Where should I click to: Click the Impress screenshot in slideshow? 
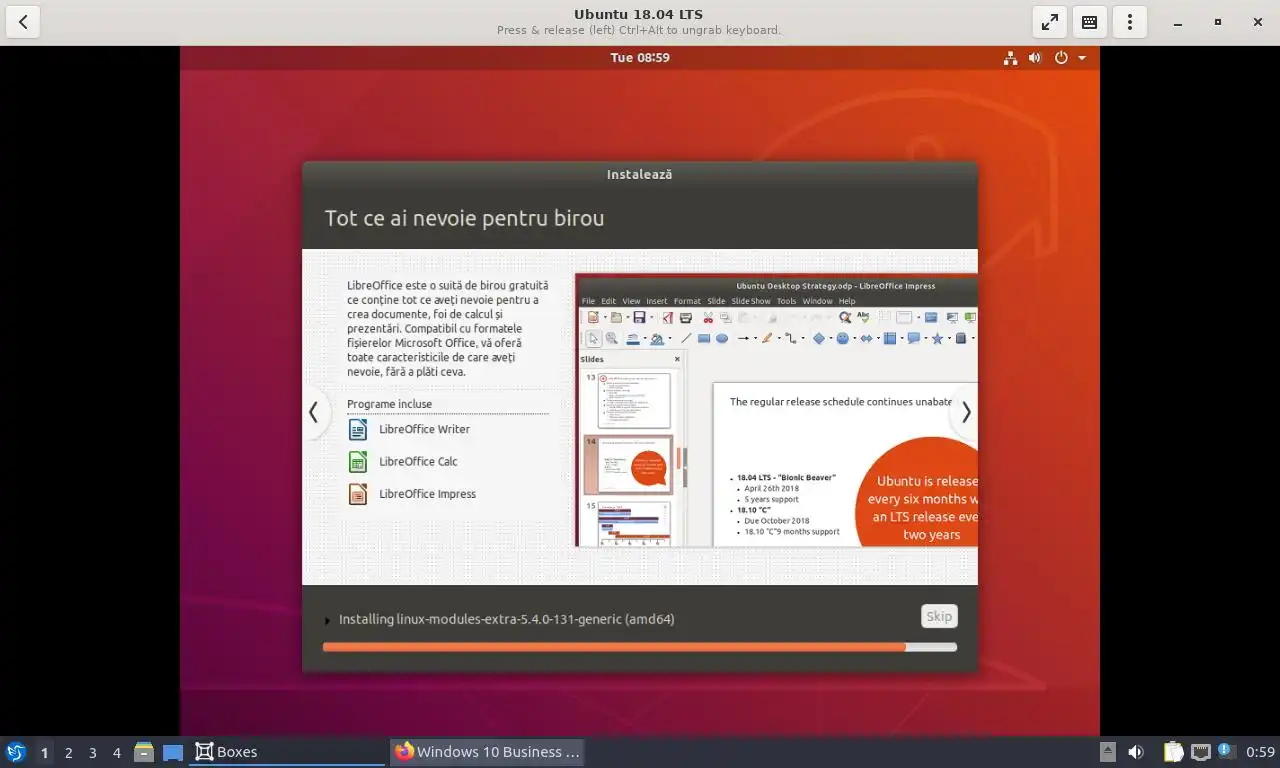pos(776,410)
